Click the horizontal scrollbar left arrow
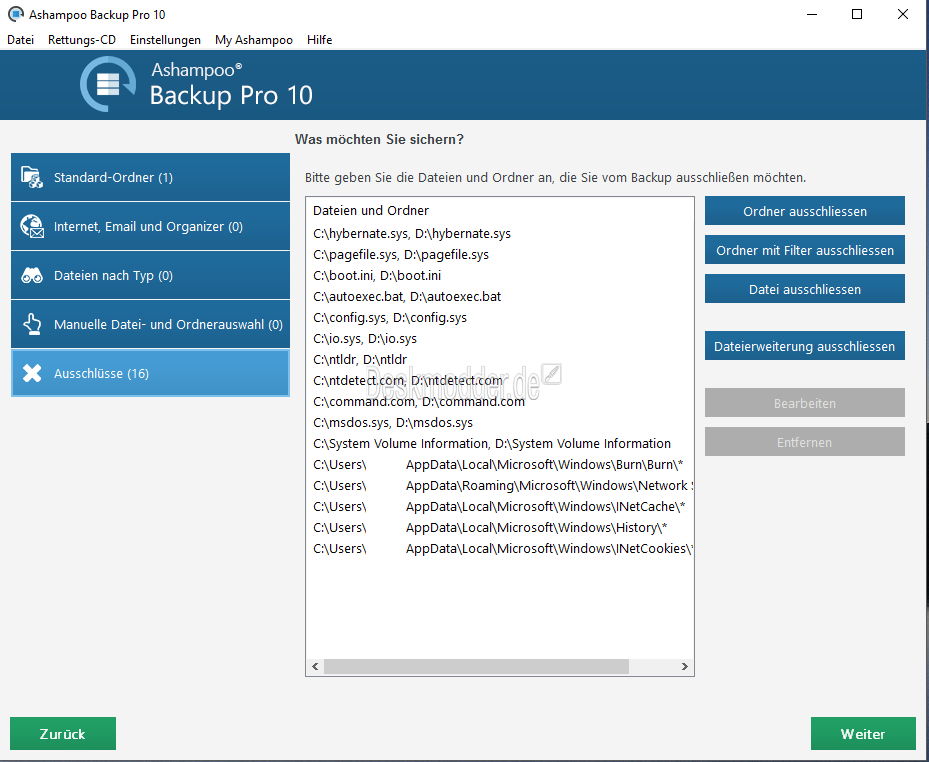This screenshot has height=762, width=929. [x=315, y=667]
